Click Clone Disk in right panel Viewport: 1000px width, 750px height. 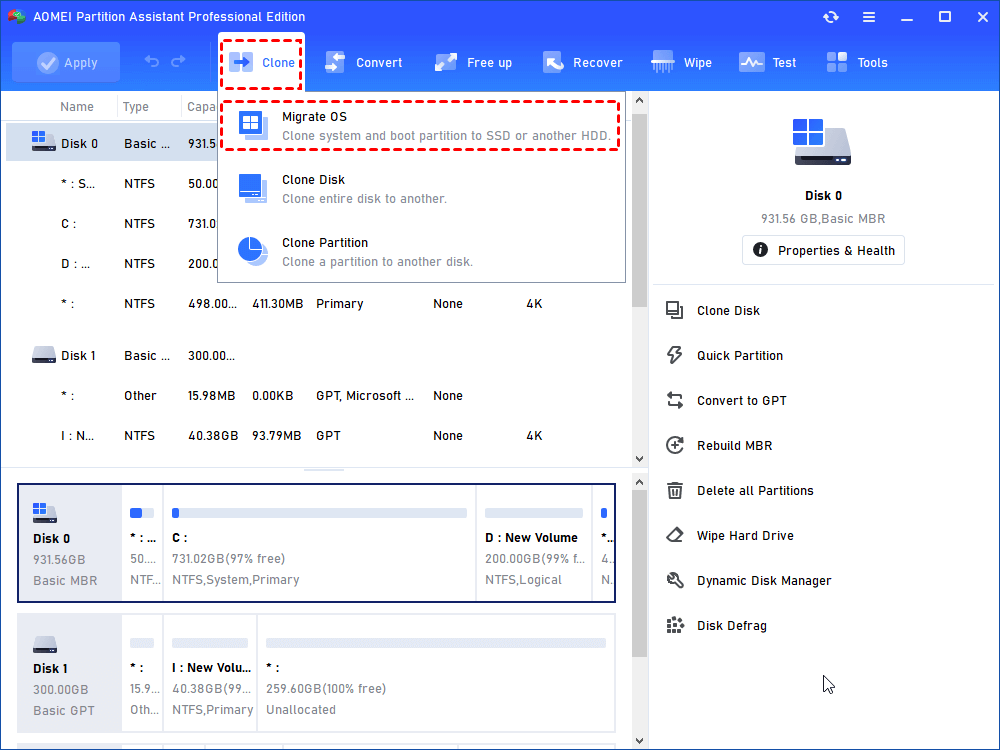728,311
